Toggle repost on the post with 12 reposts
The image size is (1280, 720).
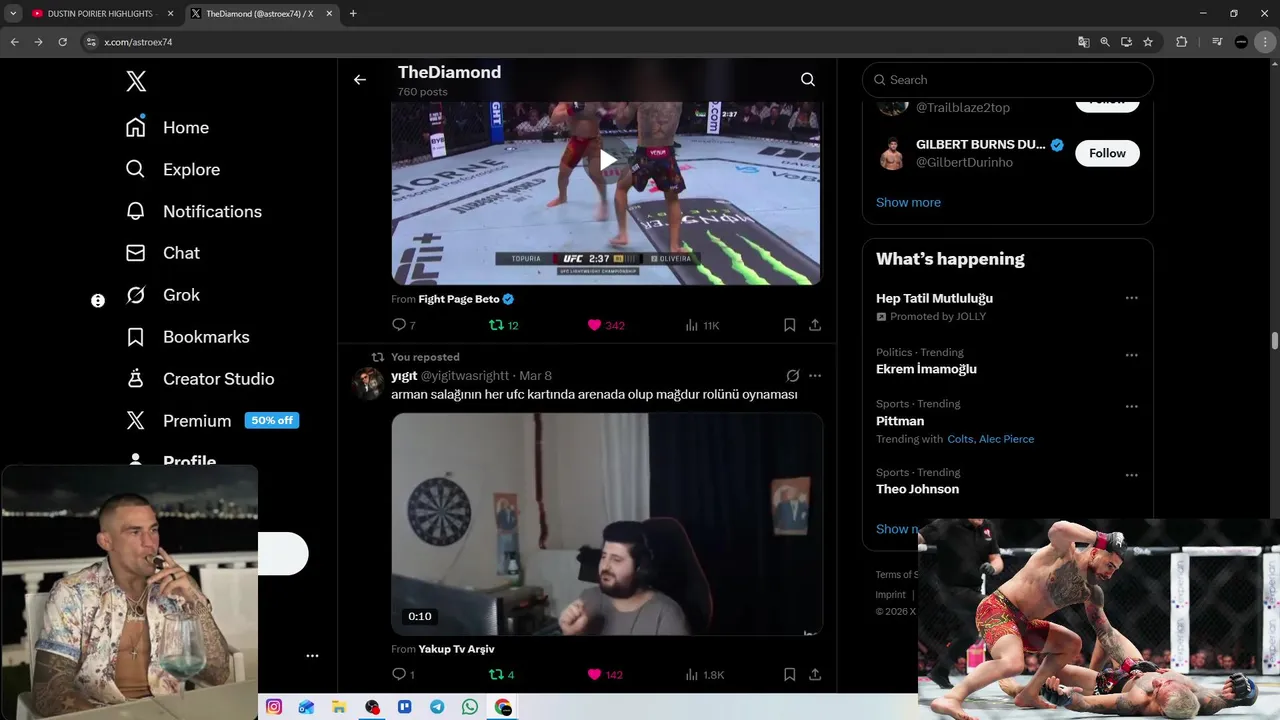point(503,325)
